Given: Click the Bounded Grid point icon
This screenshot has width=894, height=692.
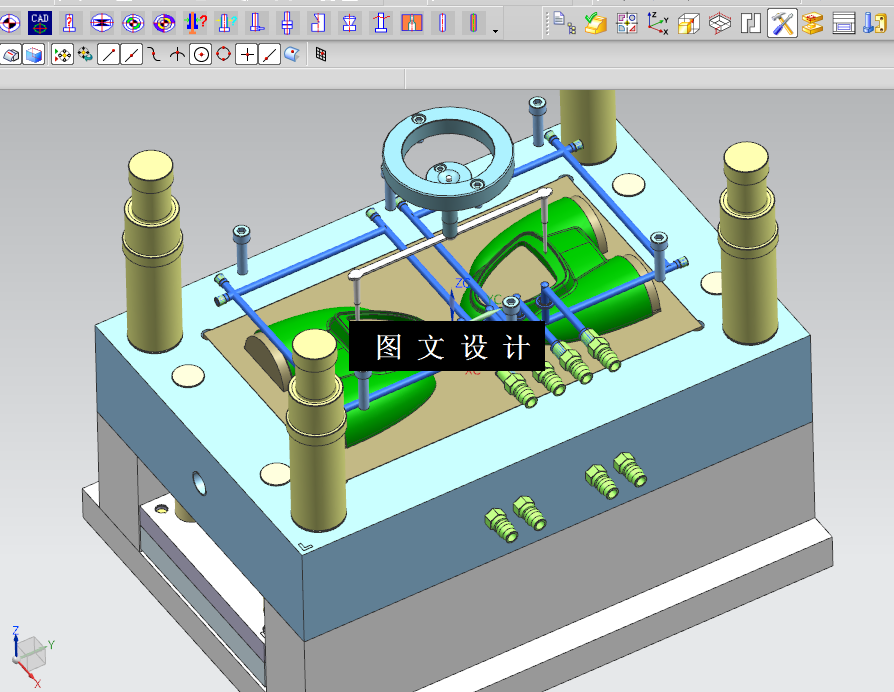Looking at the screenshot, I should point(321,55).
